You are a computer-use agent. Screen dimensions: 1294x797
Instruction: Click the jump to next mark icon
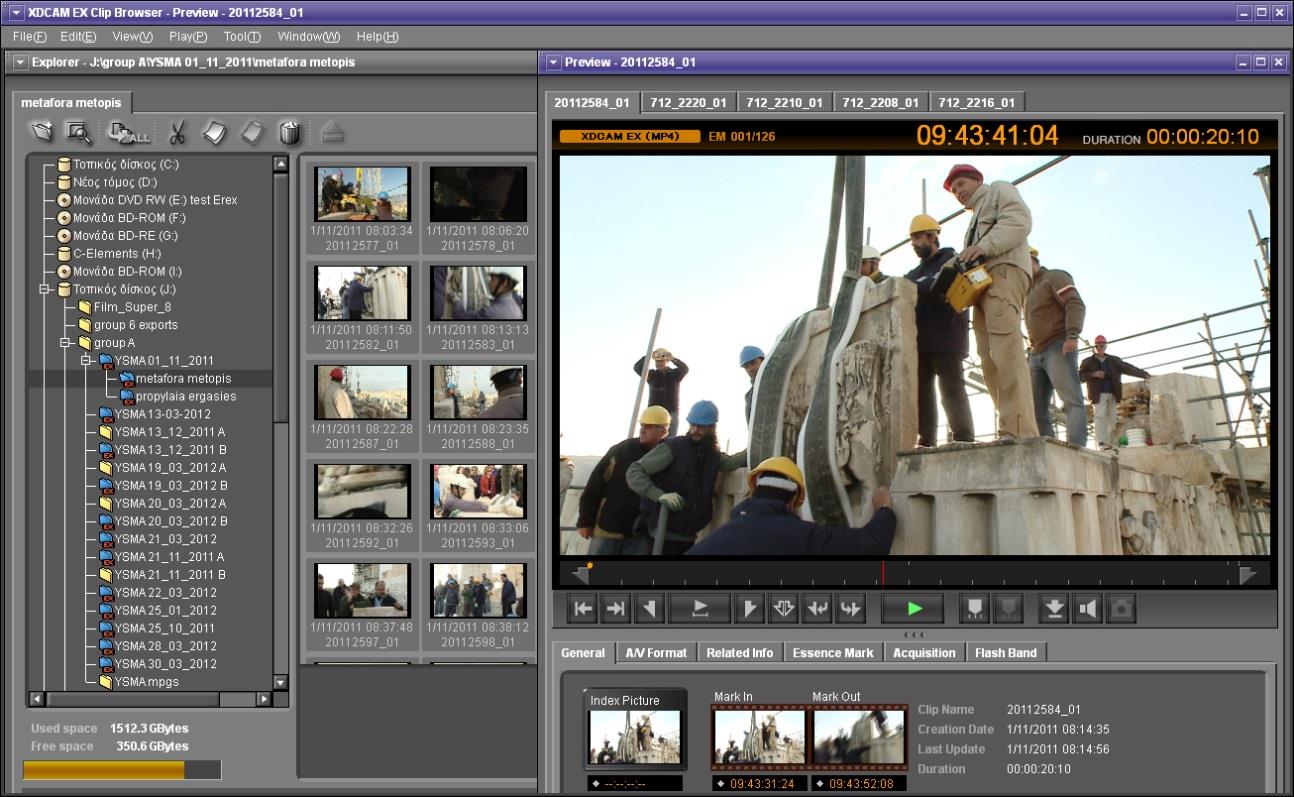pos(851,608)
